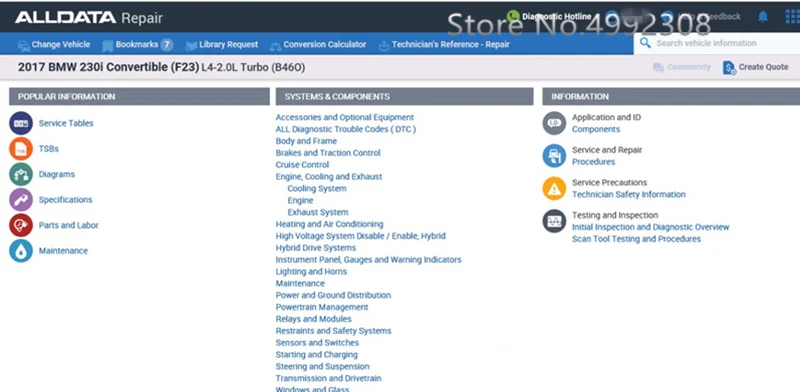Click the Service and Repair car icon
The width and height of the screenshot is (800, 392).
click(x=554, y=156)
